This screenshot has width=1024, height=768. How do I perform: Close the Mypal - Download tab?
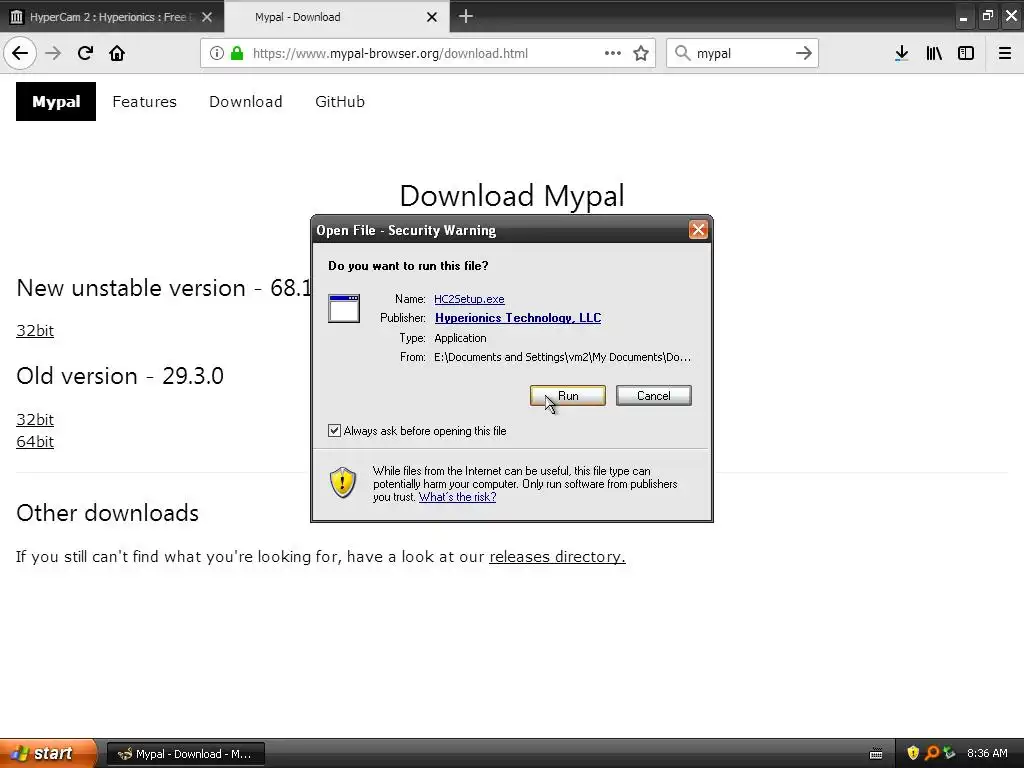click(432, 17)
